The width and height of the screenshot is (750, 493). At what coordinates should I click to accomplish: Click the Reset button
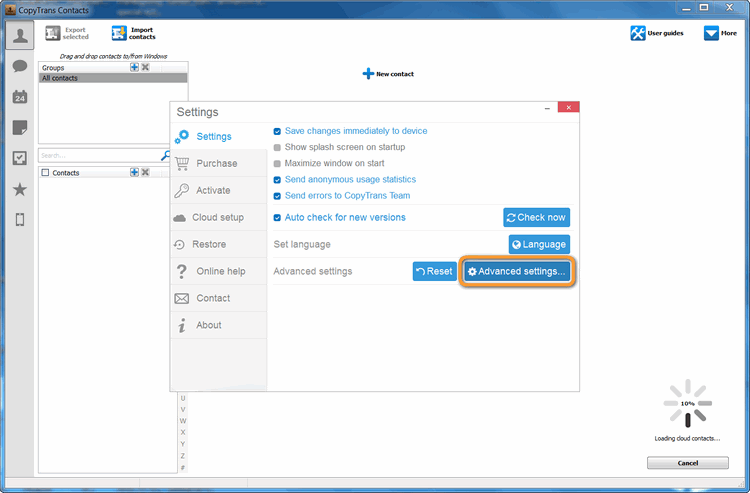(434, 271)
